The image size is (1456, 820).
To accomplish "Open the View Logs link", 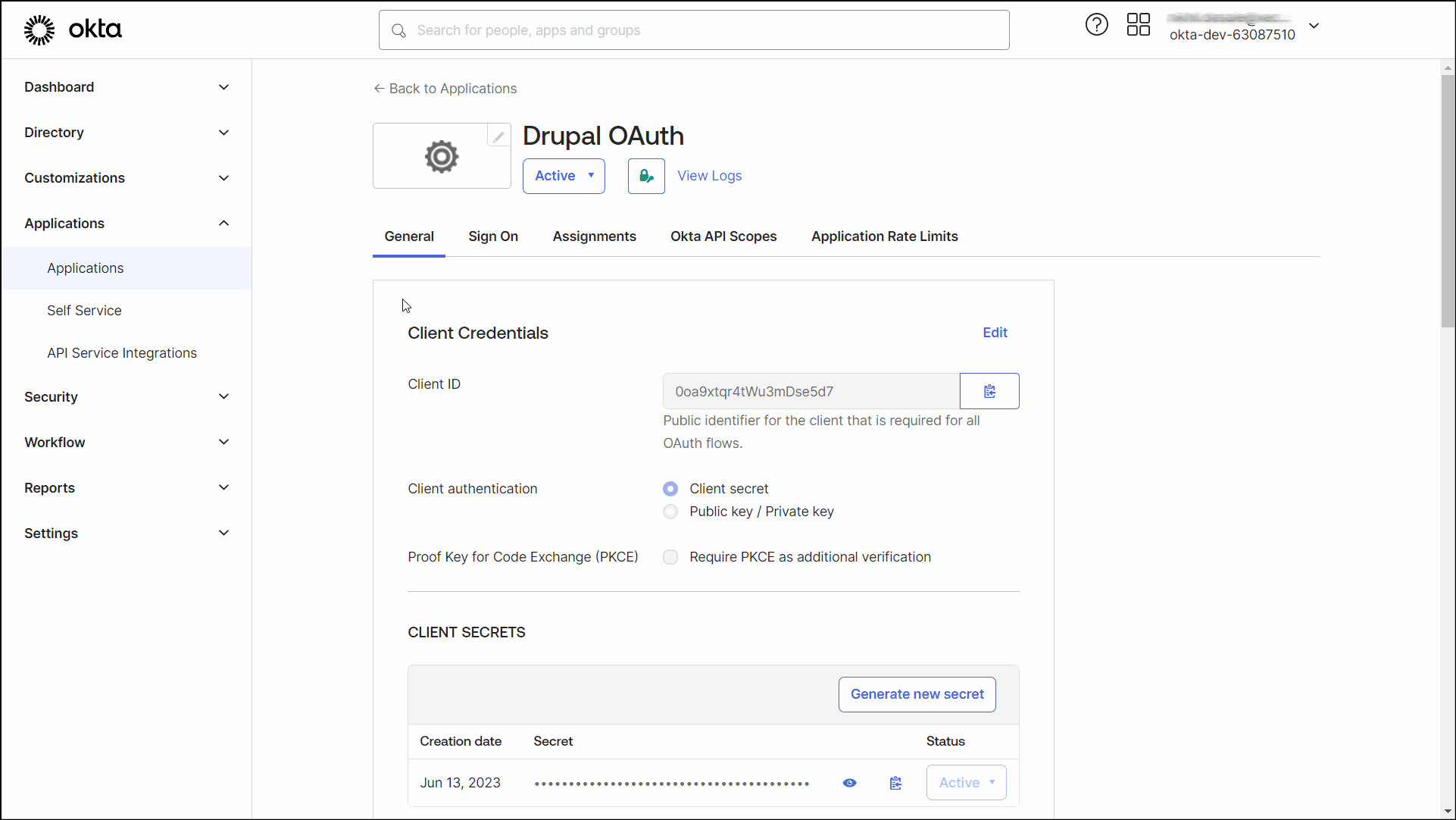I will (x=709, y=176).
